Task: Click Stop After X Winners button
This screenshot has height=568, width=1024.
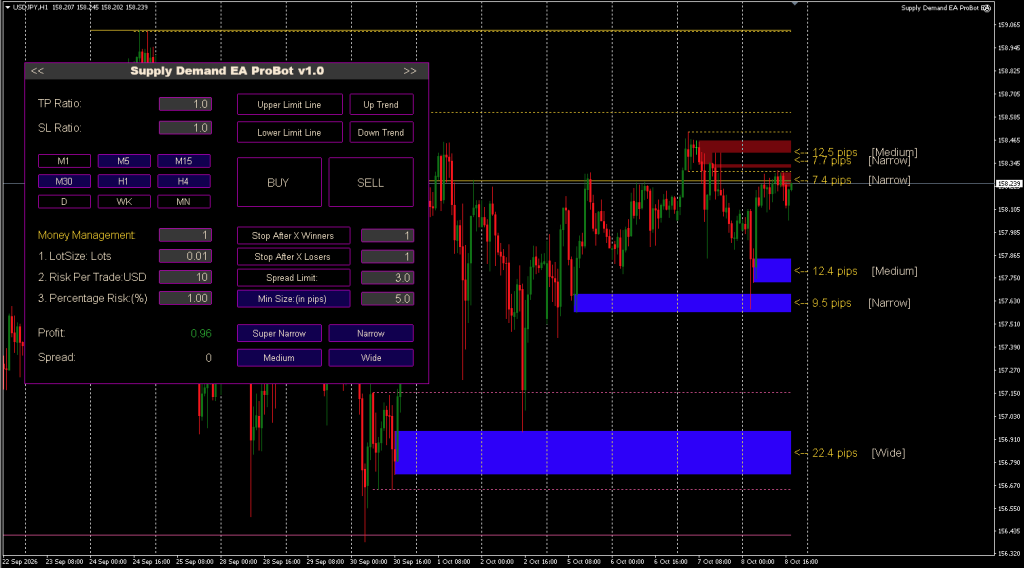Action: 293,236
